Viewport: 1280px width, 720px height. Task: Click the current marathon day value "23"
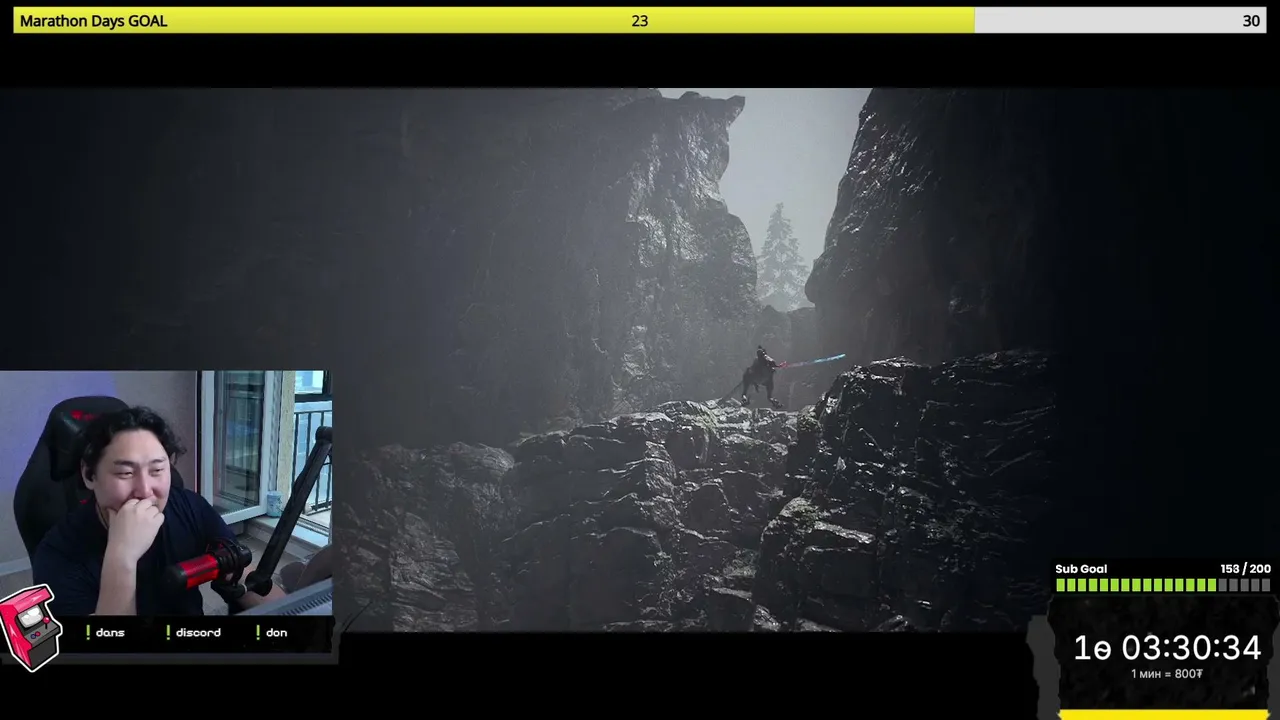[x=640, y=21]
